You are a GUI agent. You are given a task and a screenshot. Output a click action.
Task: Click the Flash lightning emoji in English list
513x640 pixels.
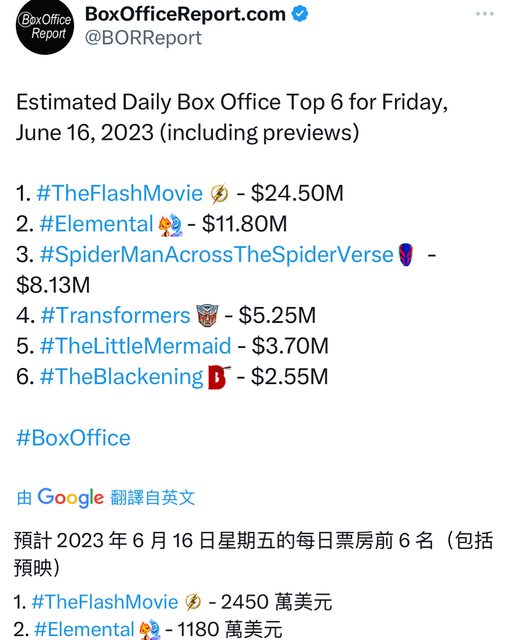point(220,193)
